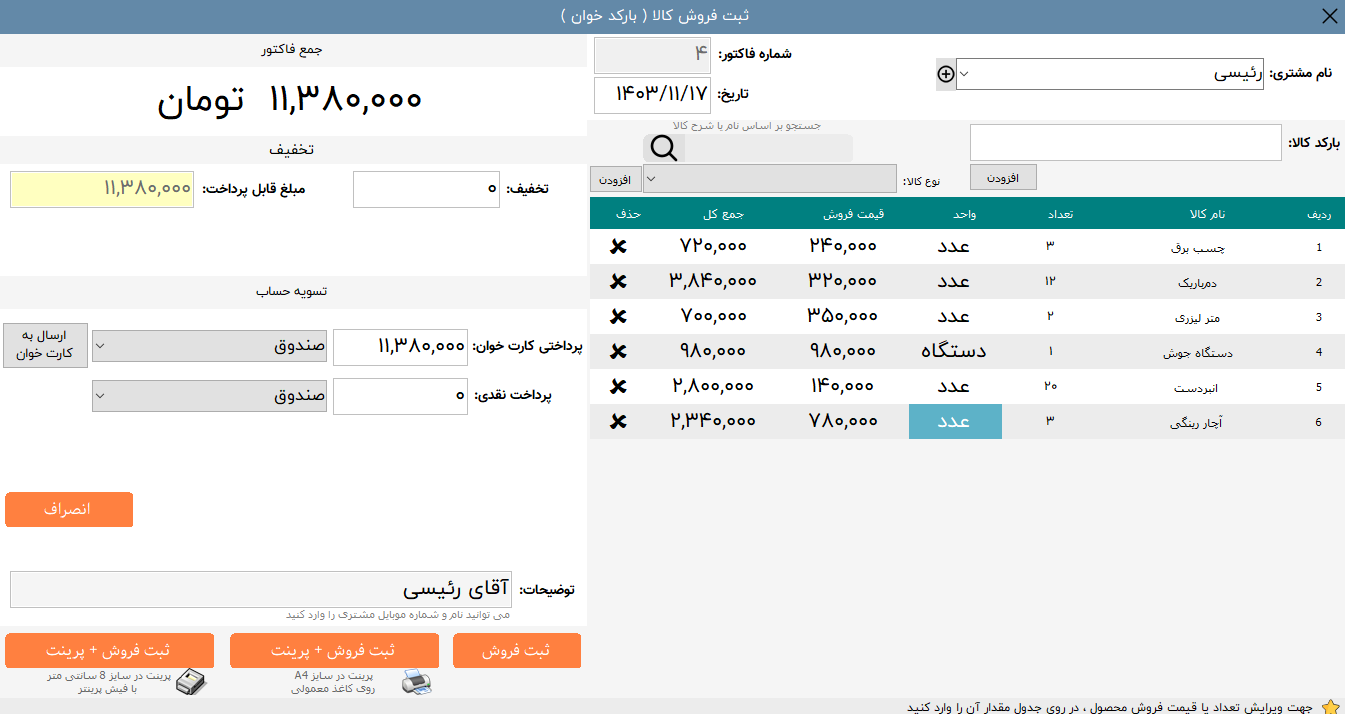Click the magnifier search icon
The image size is (1345, 714).
(x=664, y=148)
